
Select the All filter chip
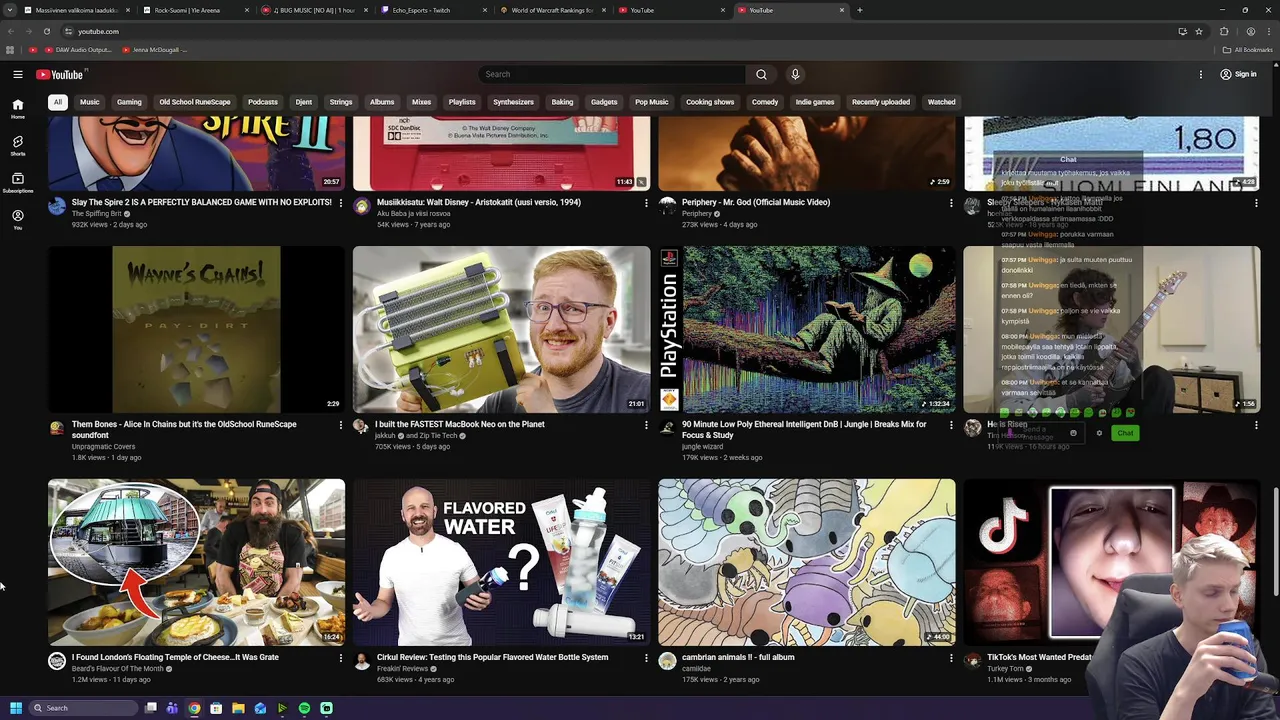click(x=58, y=102)
